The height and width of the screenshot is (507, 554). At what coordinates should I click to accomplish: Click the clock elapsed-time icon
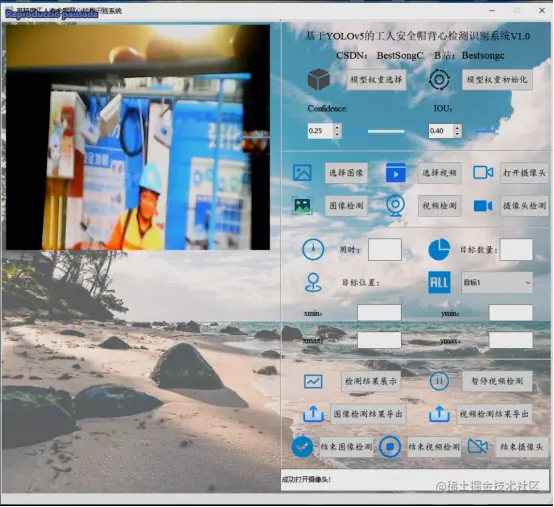[313, 249]
